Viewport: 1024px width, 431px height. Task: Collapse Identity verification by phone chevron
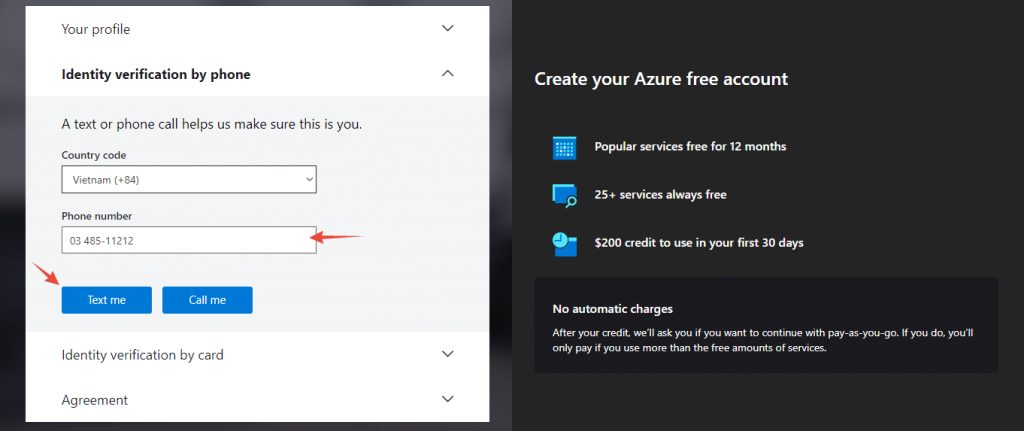(447, 74)
